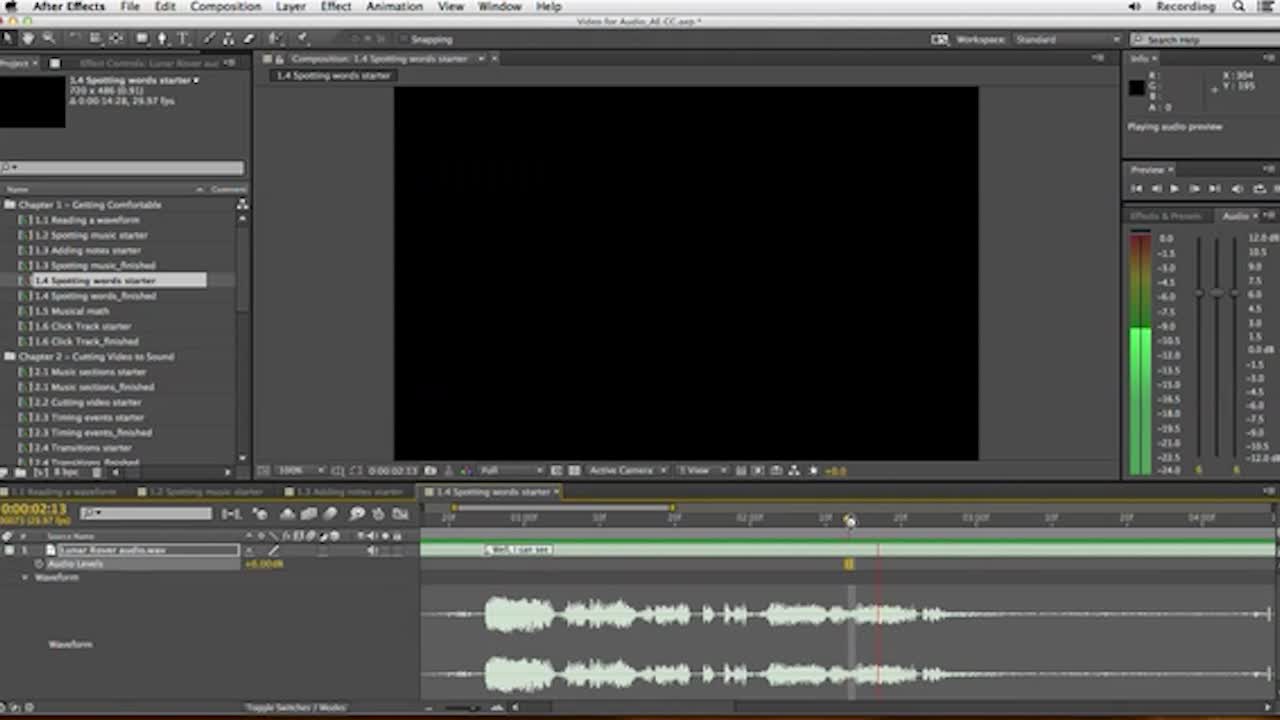Image resolution: width=1280 pixels, height=720 pixels.
Task: Click the current time 0:00:02:13 display
Action: 34,509
